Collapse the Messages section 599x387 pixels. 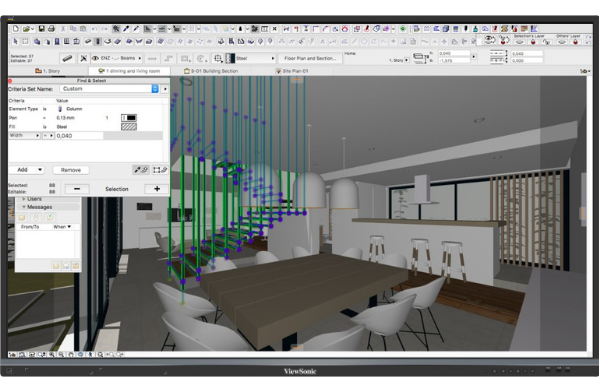tap(24, 207)
